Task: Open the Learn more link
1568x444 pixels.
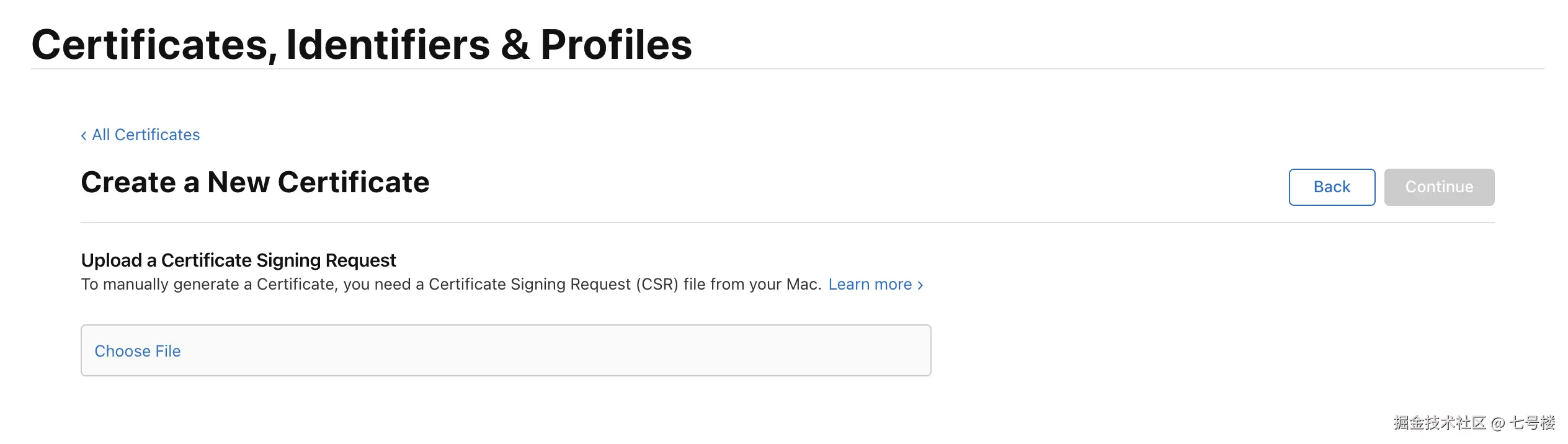Action: tap(870, 285)
